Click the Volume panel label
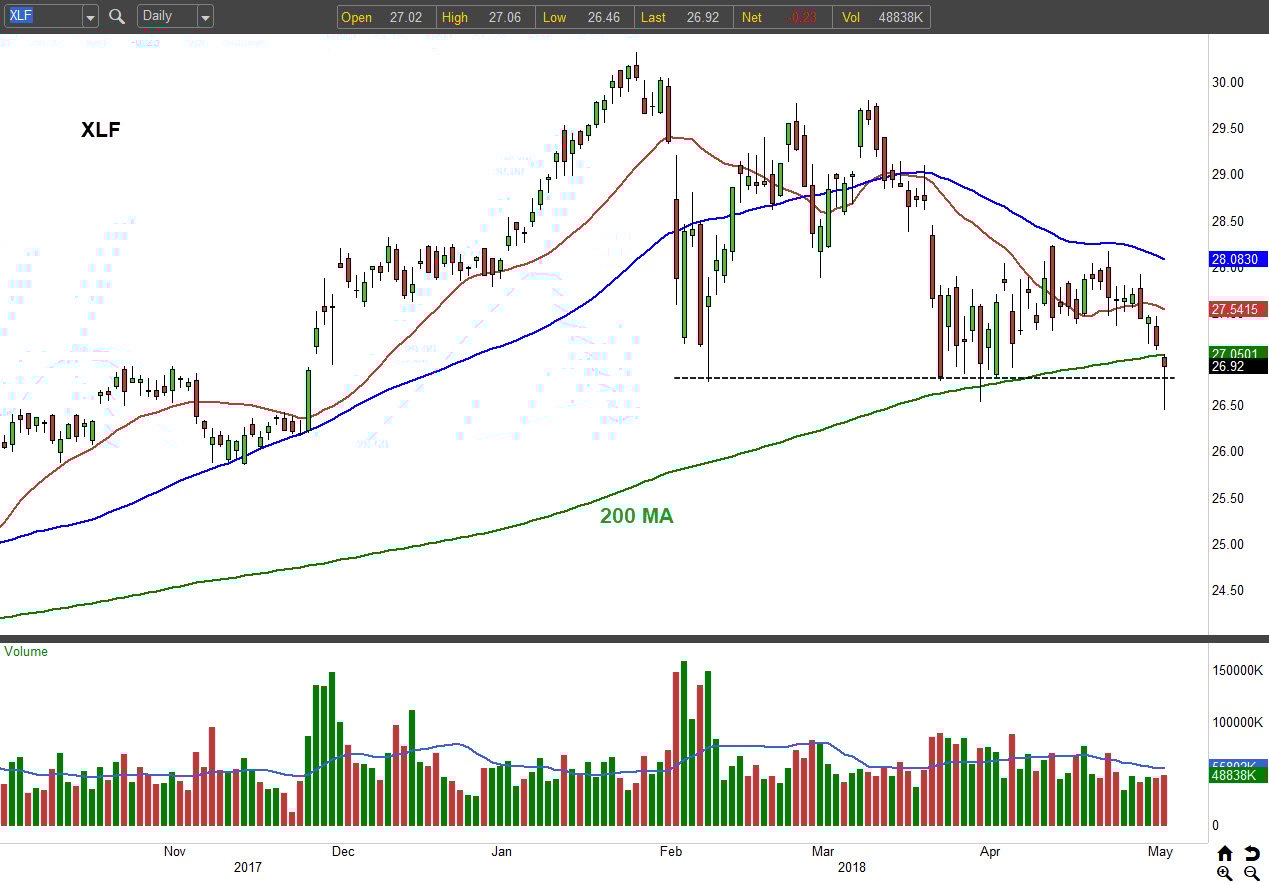The image size is (1269, 883). (x=26, y=651)
